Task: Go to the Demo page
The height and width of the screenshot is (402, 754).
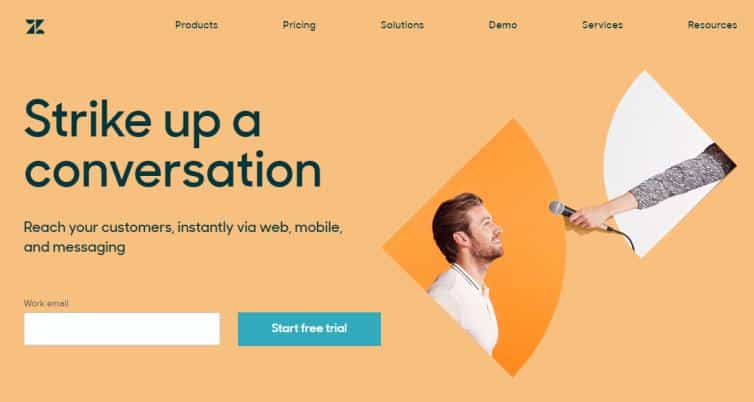Action: (x=503, y=25)
